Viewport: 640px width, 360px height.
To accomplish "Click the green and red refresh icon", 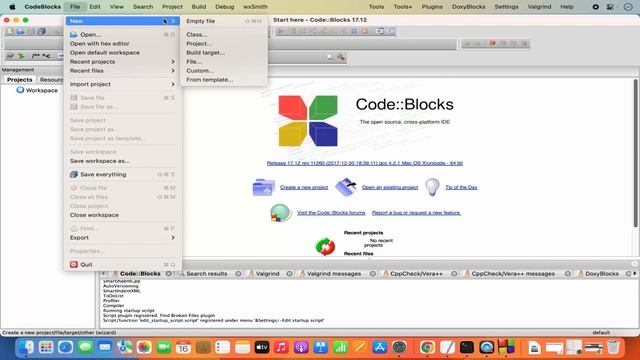I will 325,247.
